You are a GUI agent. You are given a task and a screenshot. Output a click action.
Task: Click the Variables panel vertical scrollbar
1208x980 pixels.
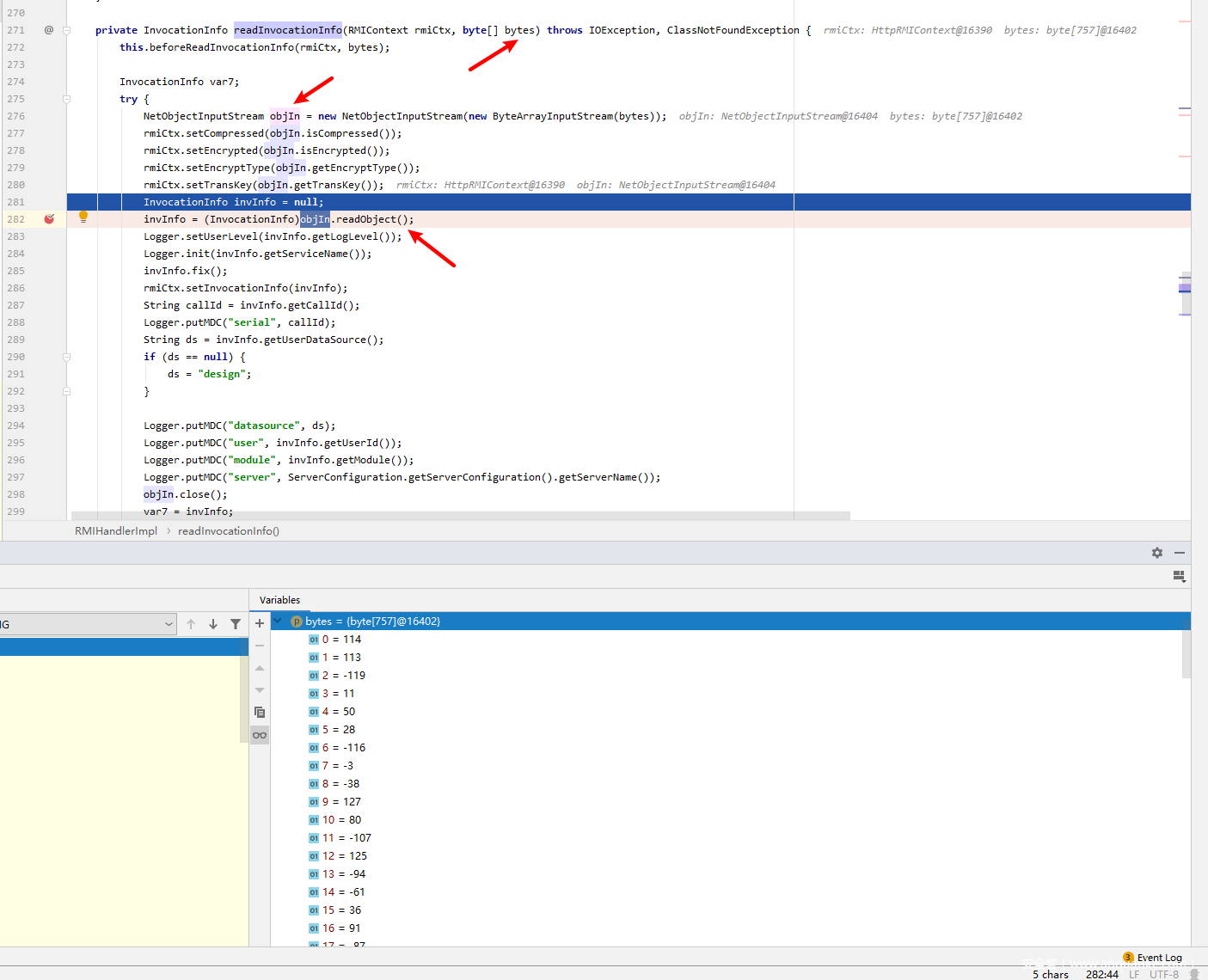(x=1187, y=653)
